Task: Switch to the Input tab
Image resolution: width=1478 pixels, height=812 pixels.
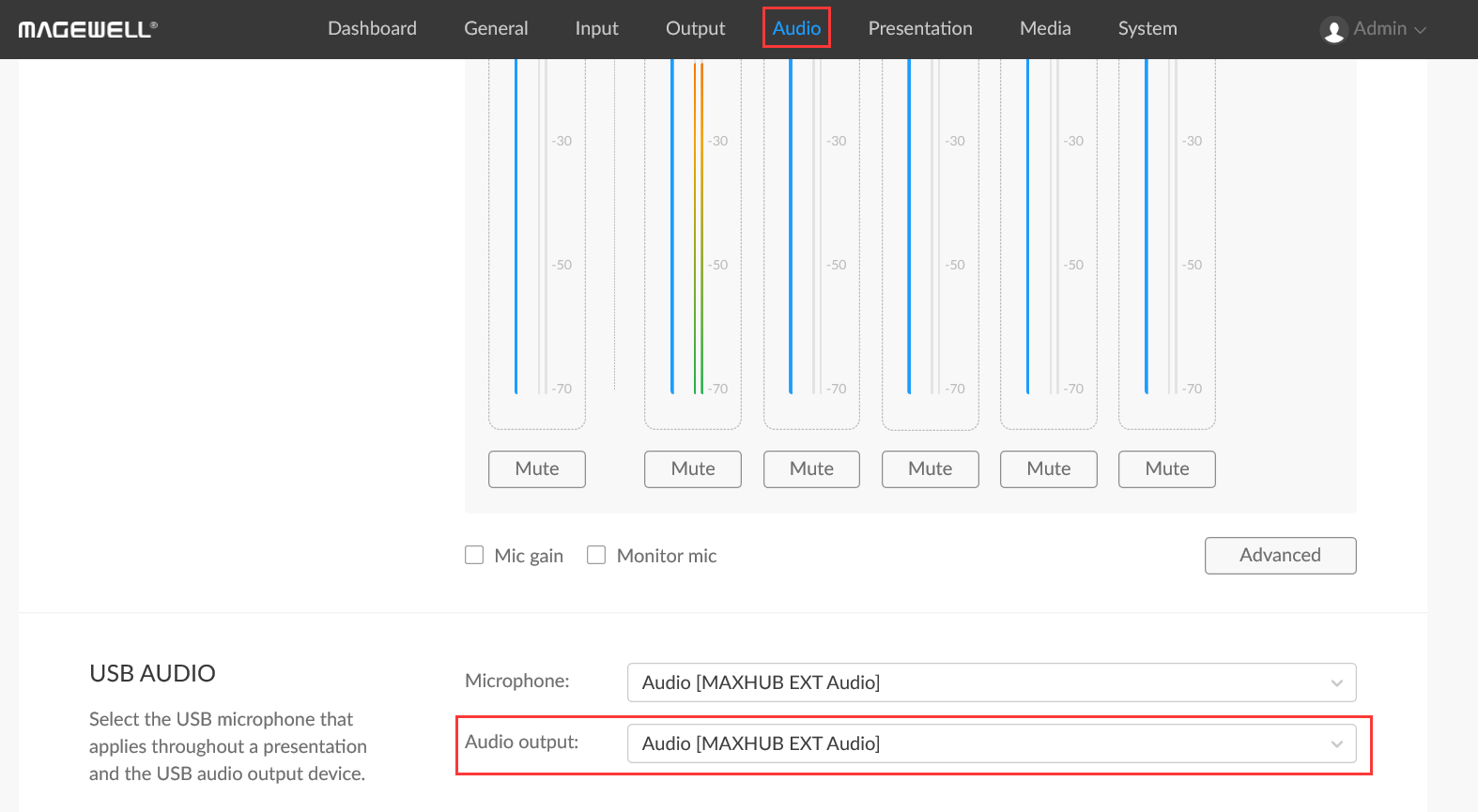Action: click(596, 28)
